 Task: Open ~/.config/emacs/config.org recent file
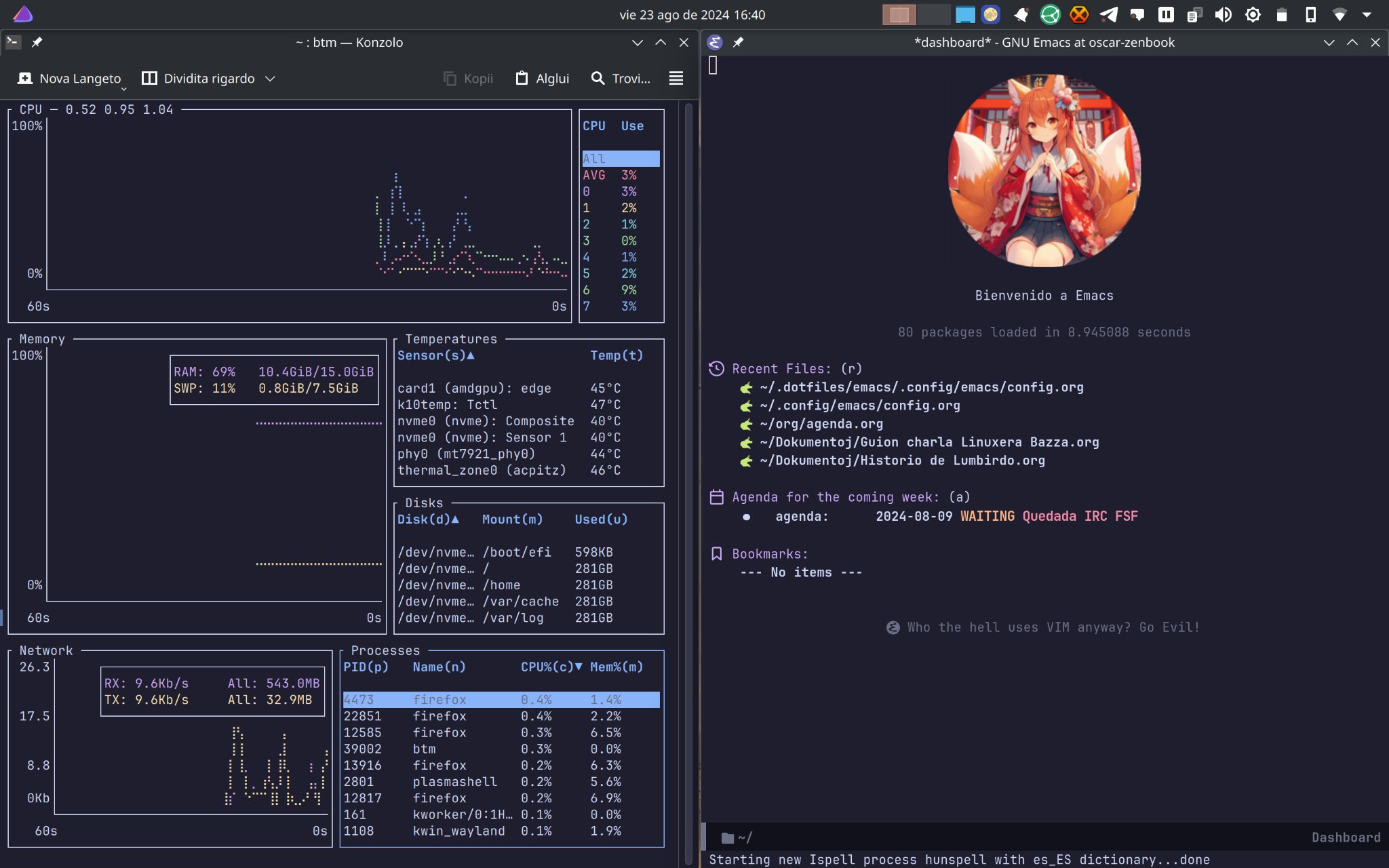pyautogui.click(x=860, y=406)
